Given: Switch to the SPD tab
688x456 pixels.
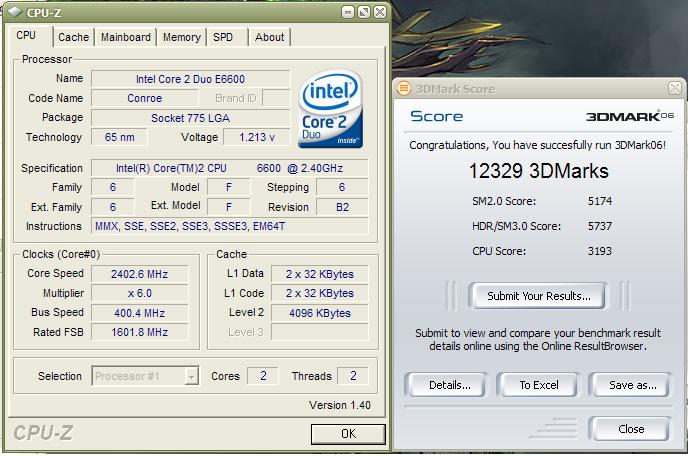Looking at the screenshot, I should pyautogui.click(x=223, y=37).
